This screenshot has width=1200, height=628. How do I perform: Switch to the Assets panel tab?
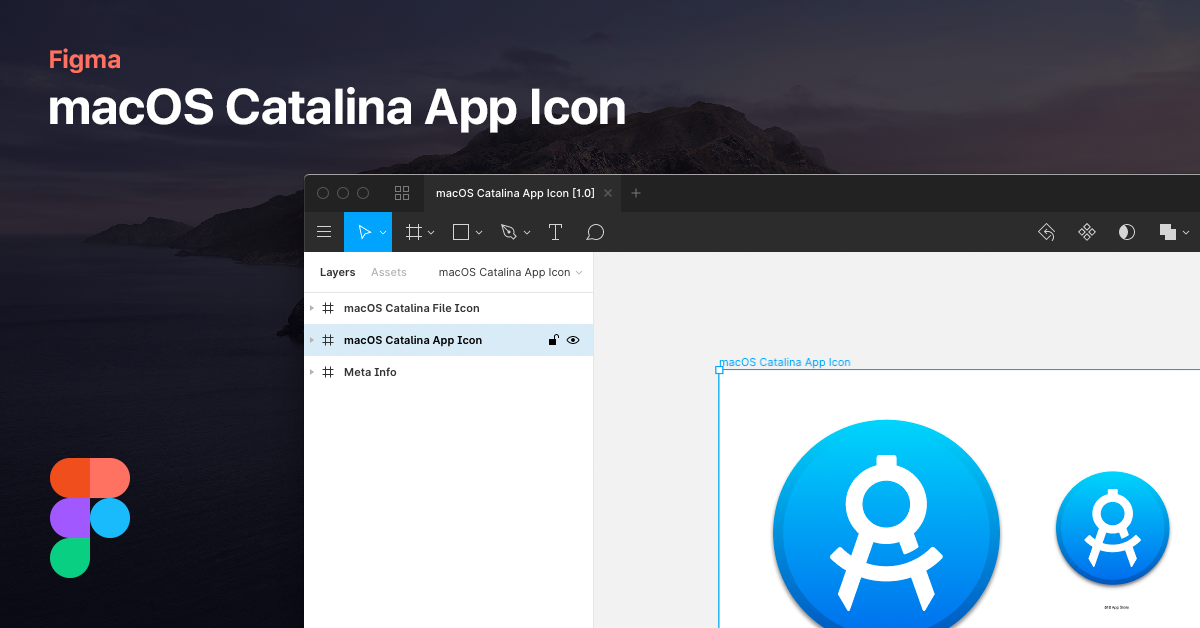tap(389, 272)
